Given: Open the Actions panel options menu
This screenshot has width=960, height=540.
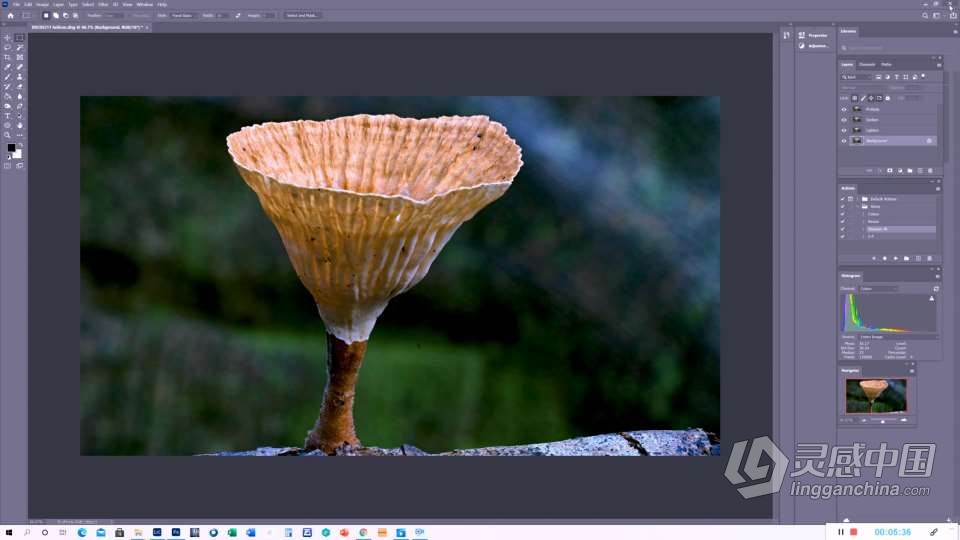Looking at the screenshot, I should 937,189.
